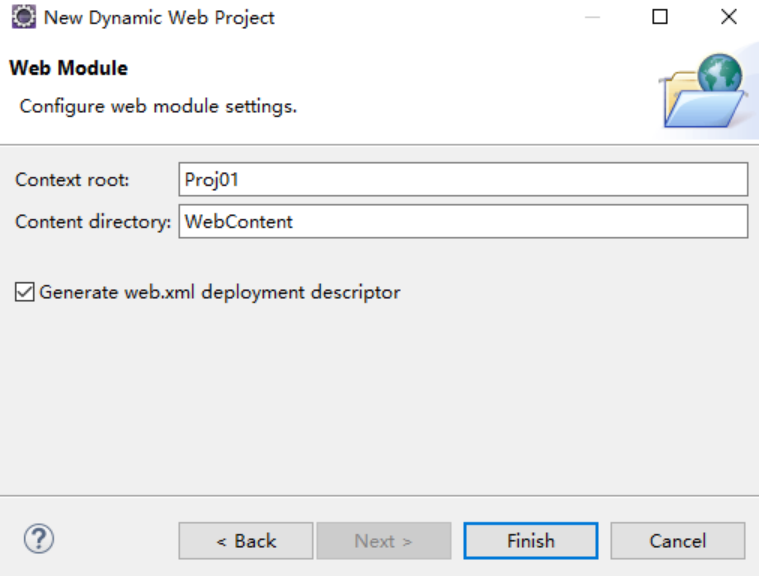This screenshot has width=759, height=576.
Task: Click the 'Generate web.xml deployment descriptor' label text
Action: 220,292
